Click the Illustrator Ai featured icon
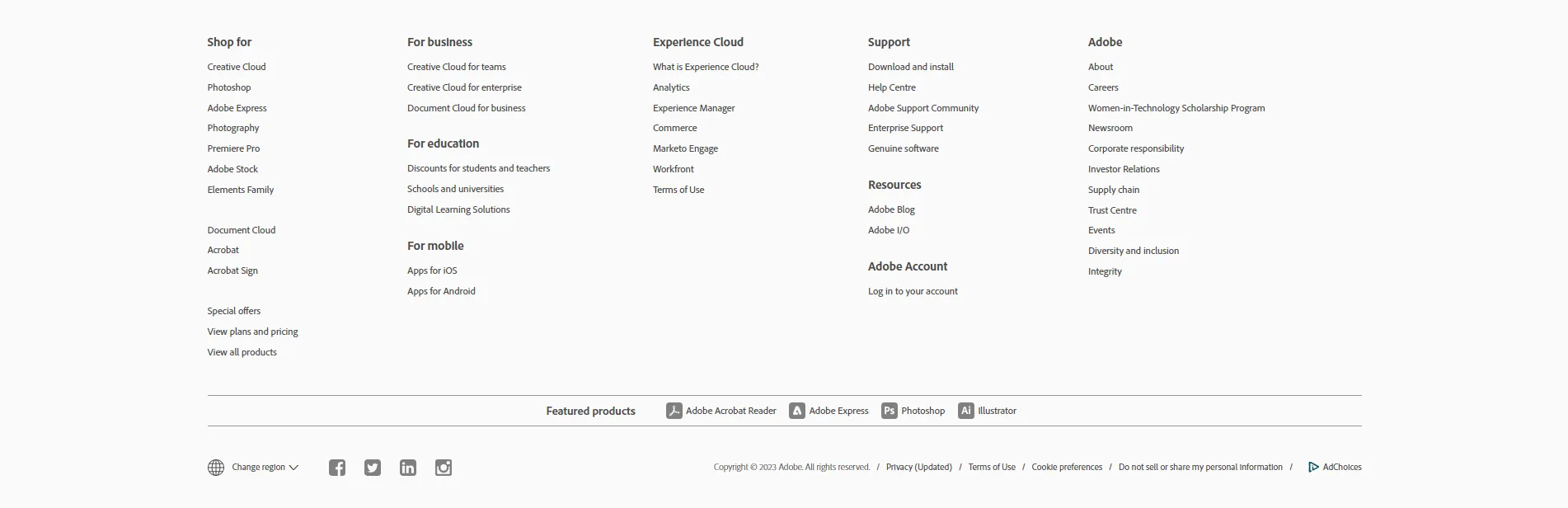The image size is (1568, 508). tap(966, 411)
